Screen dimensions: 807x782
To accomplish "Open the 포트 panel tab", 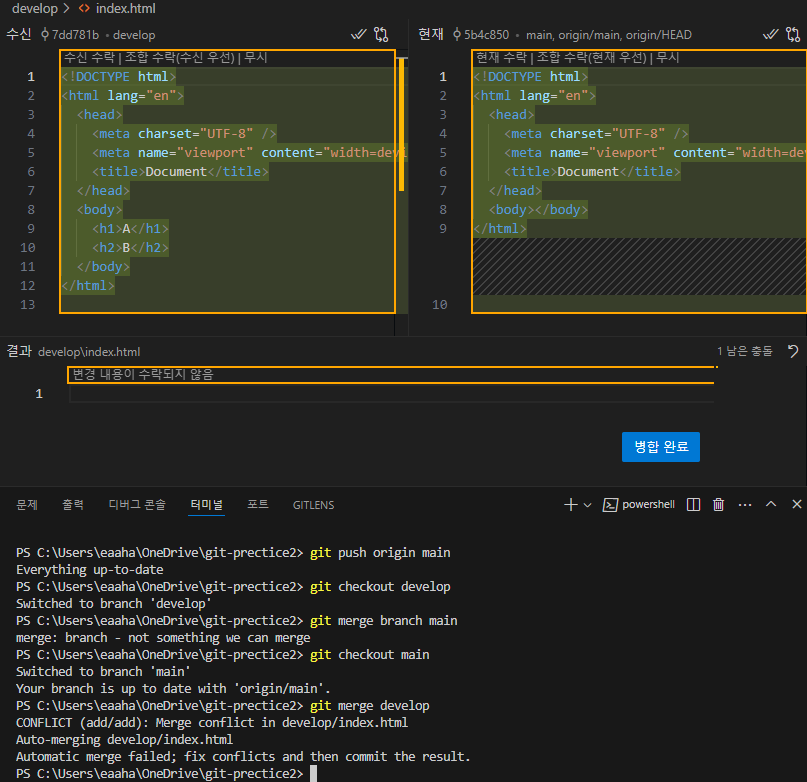I will coord(258,505).
